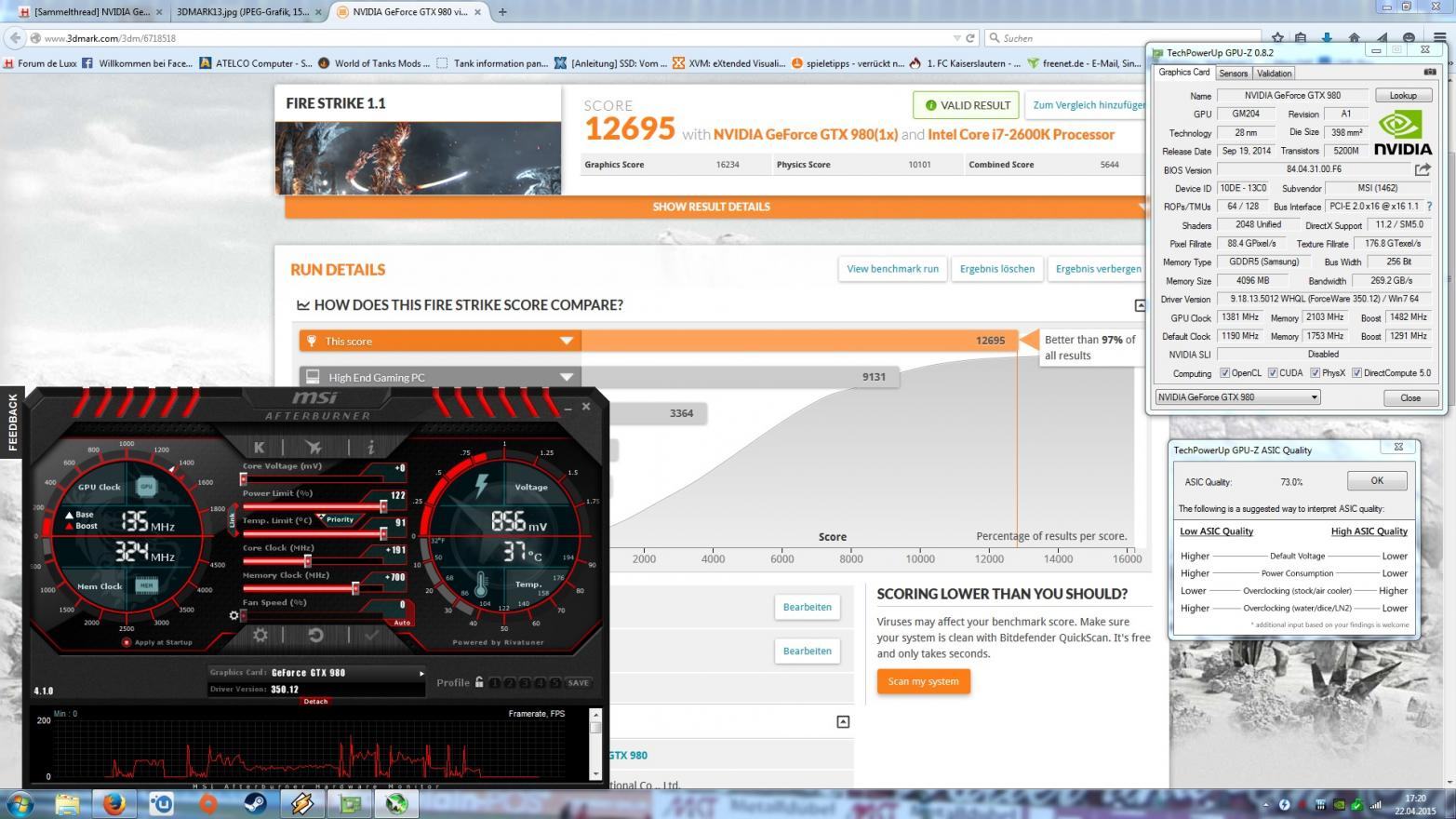Click the fan speed gear icon in Afterburner

point(234,615)
